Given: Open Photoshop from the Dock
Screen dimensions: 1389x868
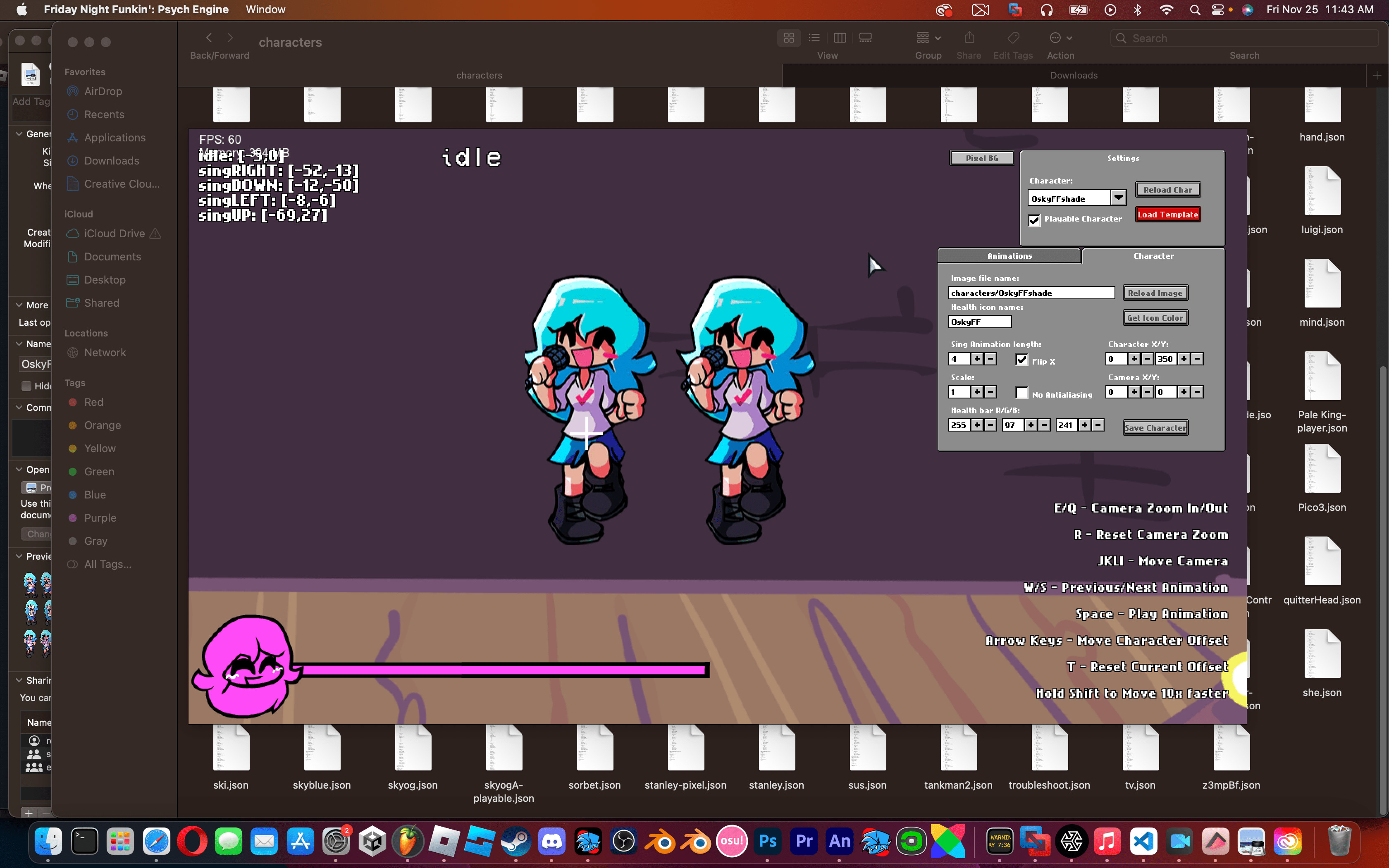Looking at the screenshot, I should coord(767,840).
